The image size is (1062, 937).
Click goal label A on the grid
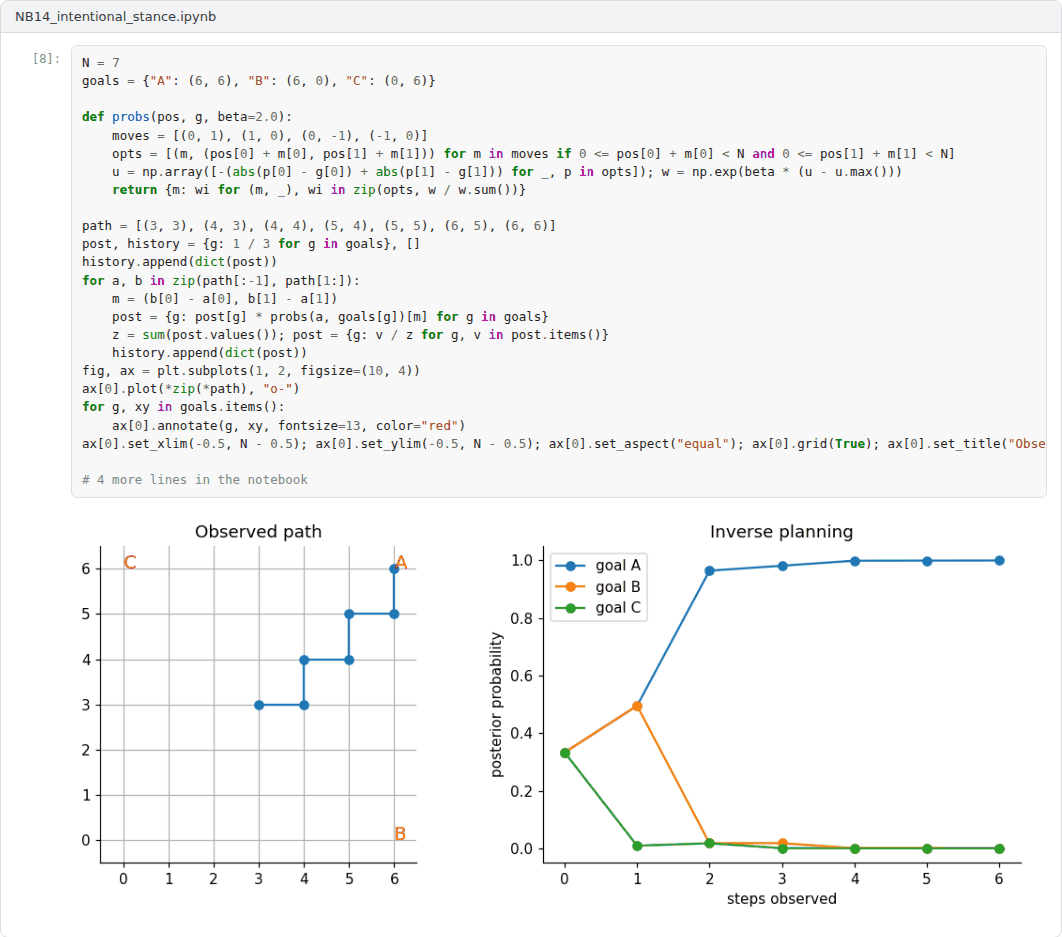pos(401,562)
